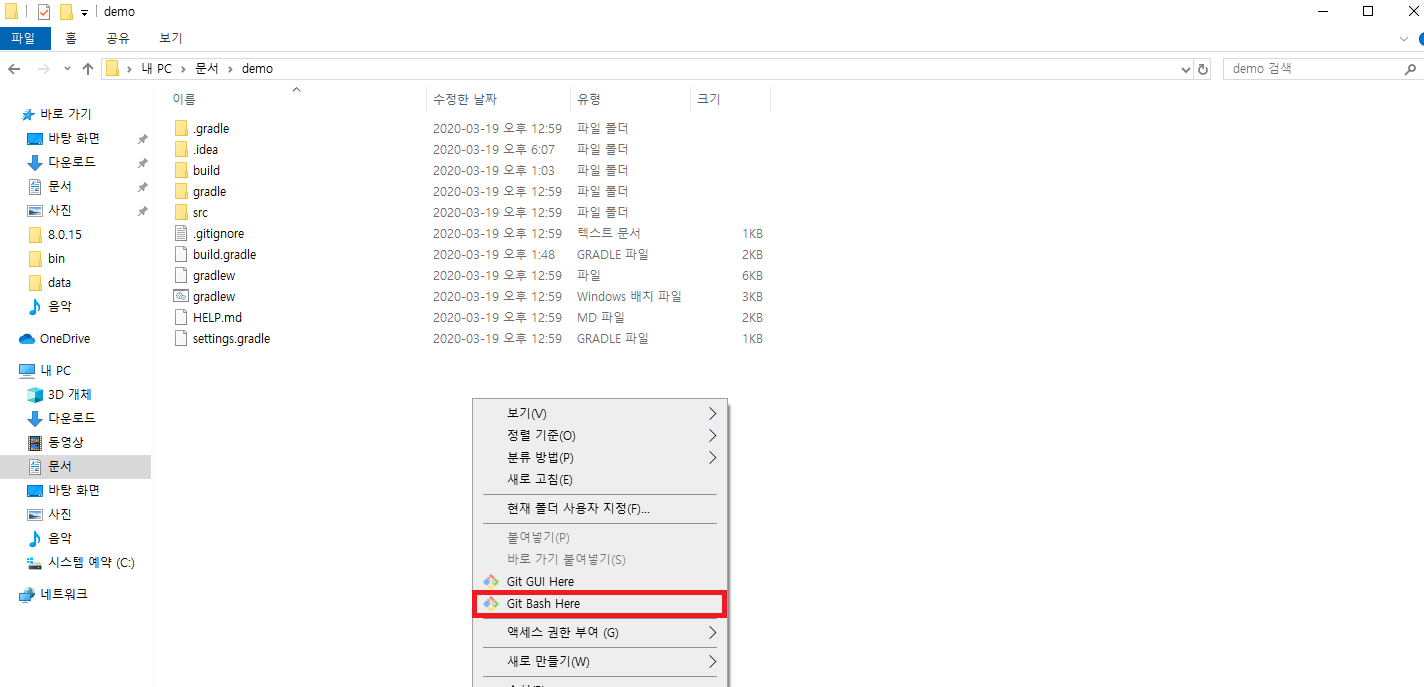The image size is (1424, 687).
Task: Expand the 액세스 권한 부여 (G) submenu arrow
Action: [x=713, y=632]
